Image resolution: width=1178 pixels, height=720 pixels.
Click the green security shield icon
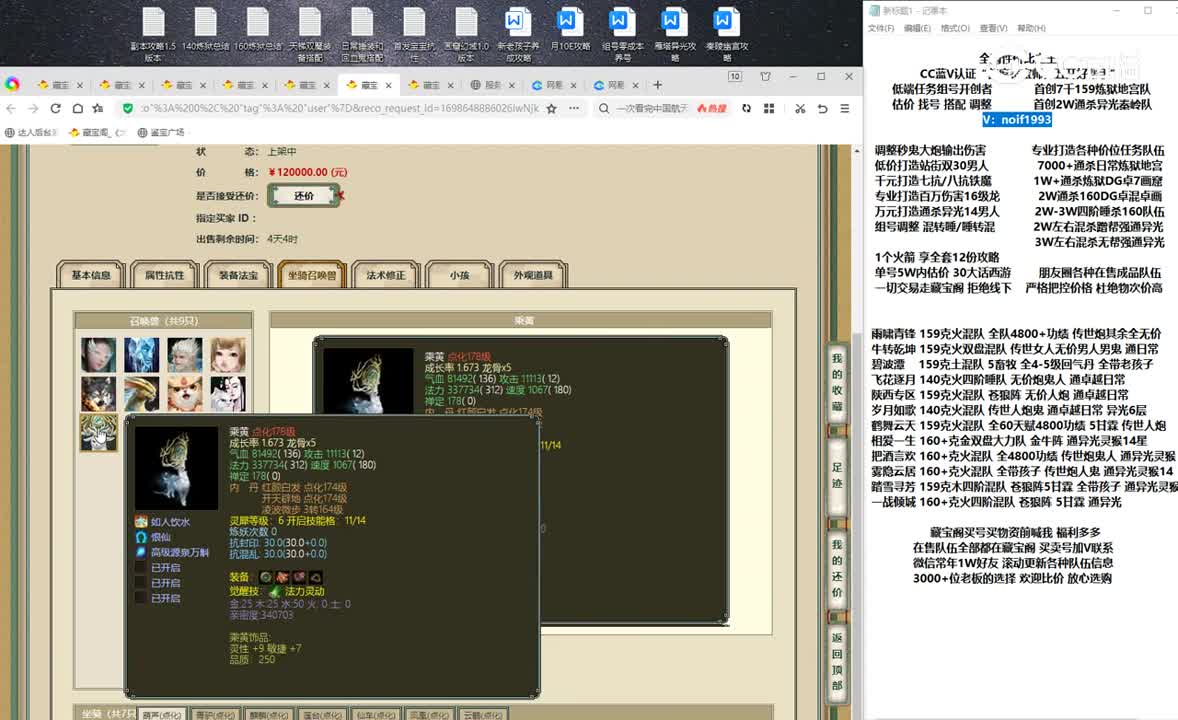click(128, 108)
